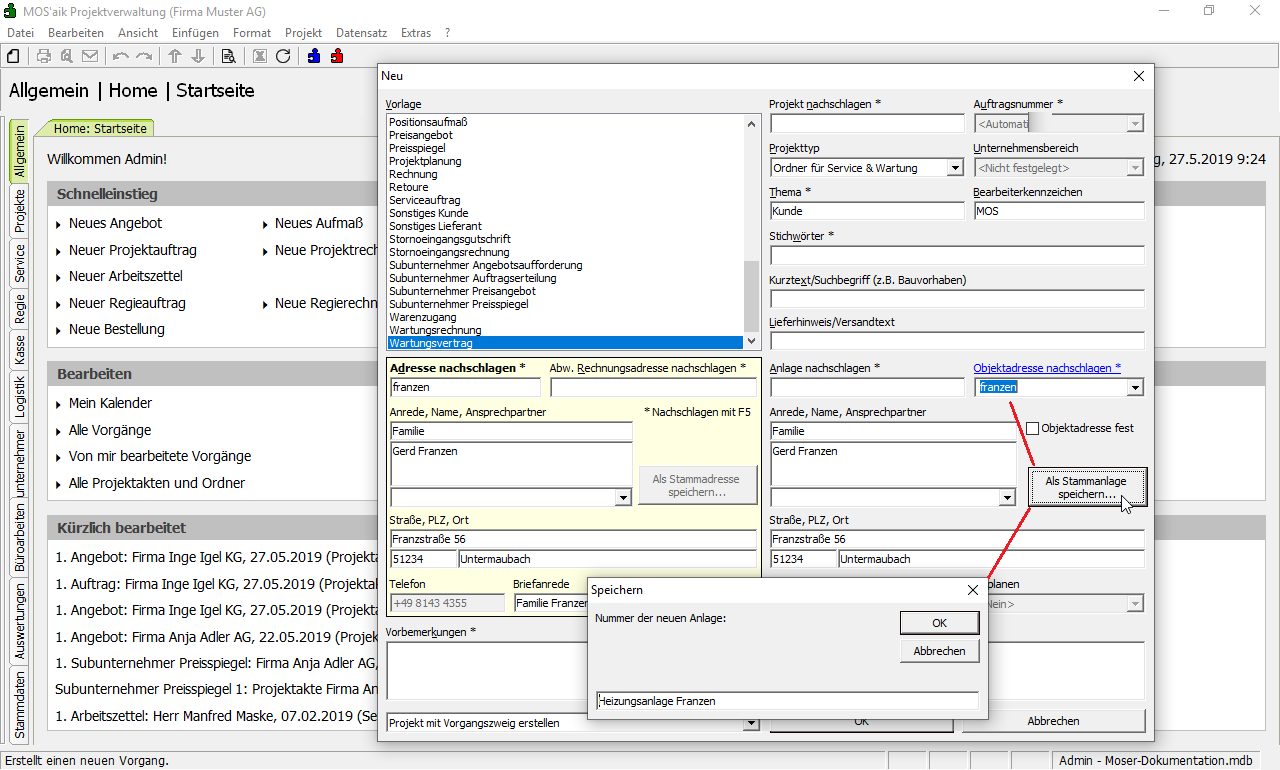Image resolution: width=1280 pixels, height=770 pixels.
Task: Click the search document toolbar icon
Action: click(x=228, y=56)
